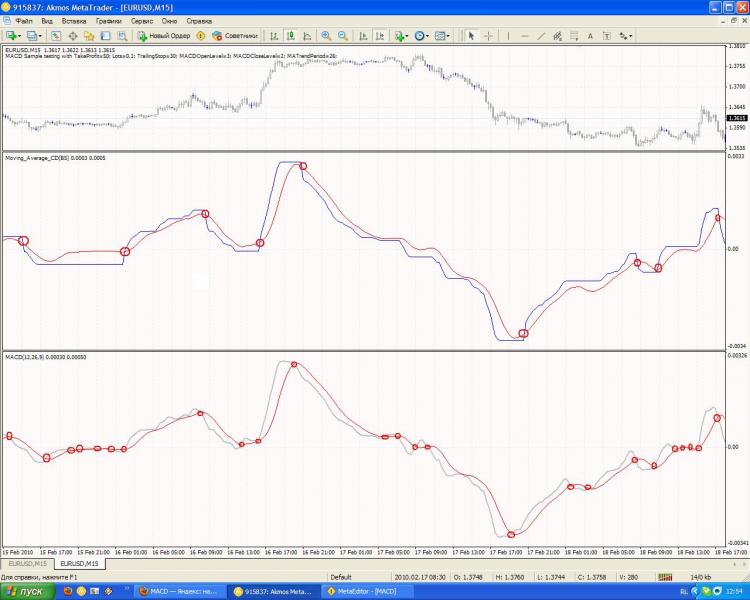Expand the new chart dropdown arrow
This screenshot has width=750, height=600.
[21, 35]
